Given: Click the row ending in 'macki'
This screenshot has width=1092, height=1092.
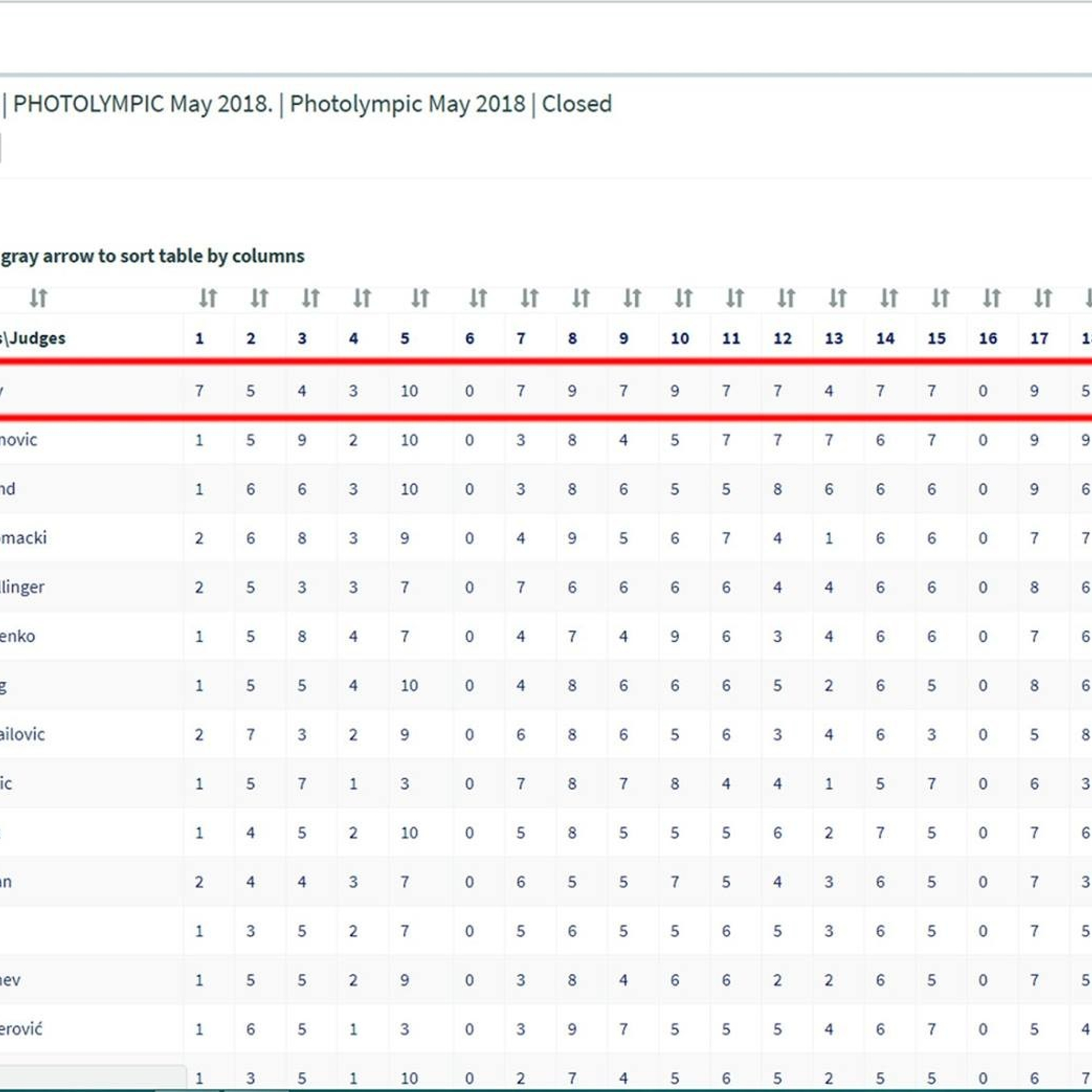Looking at the screenshot, I should [24, 537].
